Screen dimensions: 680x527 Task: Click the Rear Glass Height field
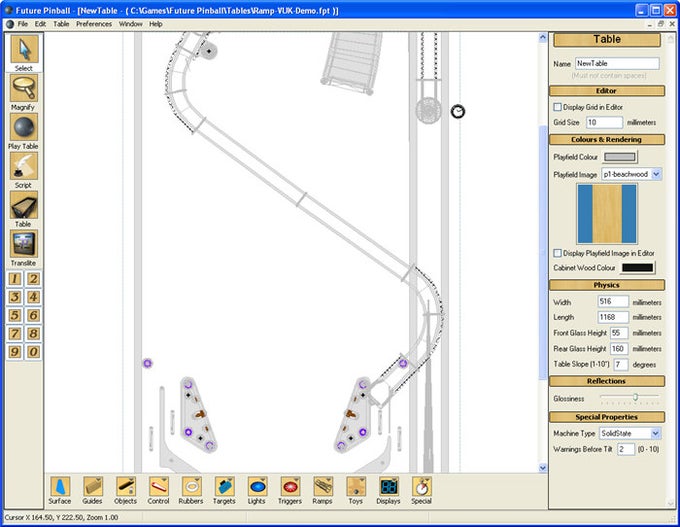click(x=619, y=348)
